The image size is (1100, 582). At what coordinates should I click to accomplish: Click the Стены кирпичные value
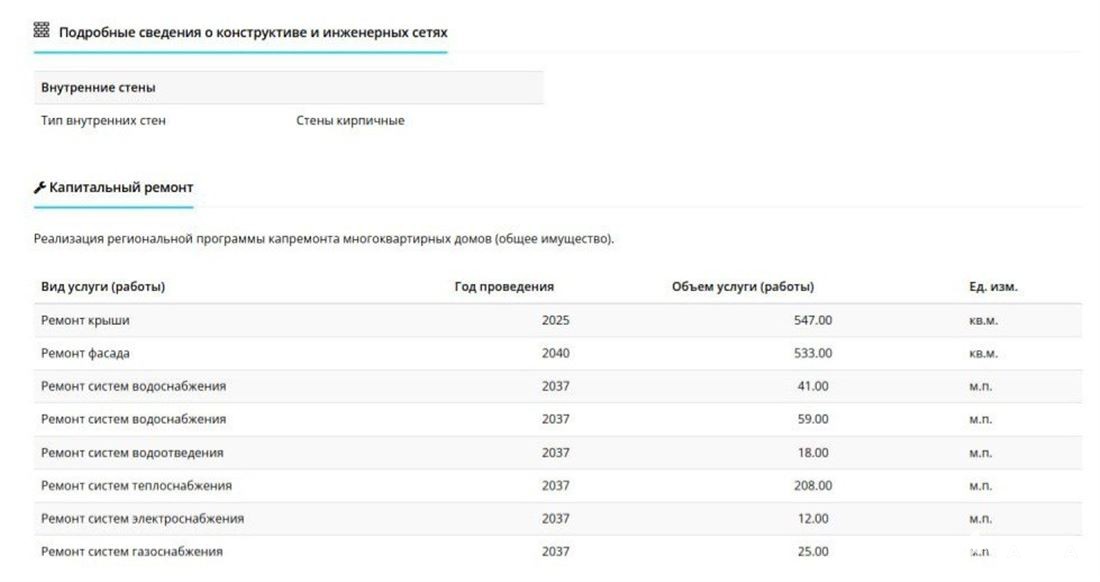click(350, 121)
